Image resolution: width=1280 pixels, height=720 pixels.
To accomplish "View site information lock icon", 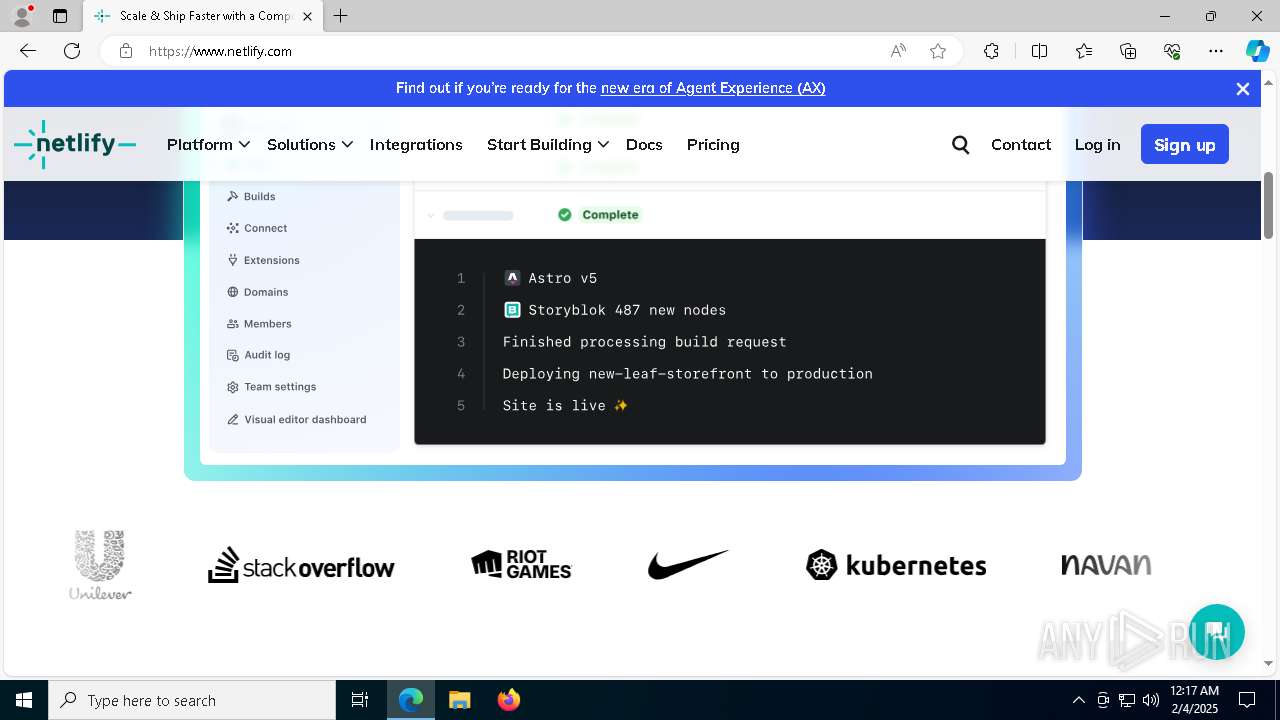I will coord(126,51).
